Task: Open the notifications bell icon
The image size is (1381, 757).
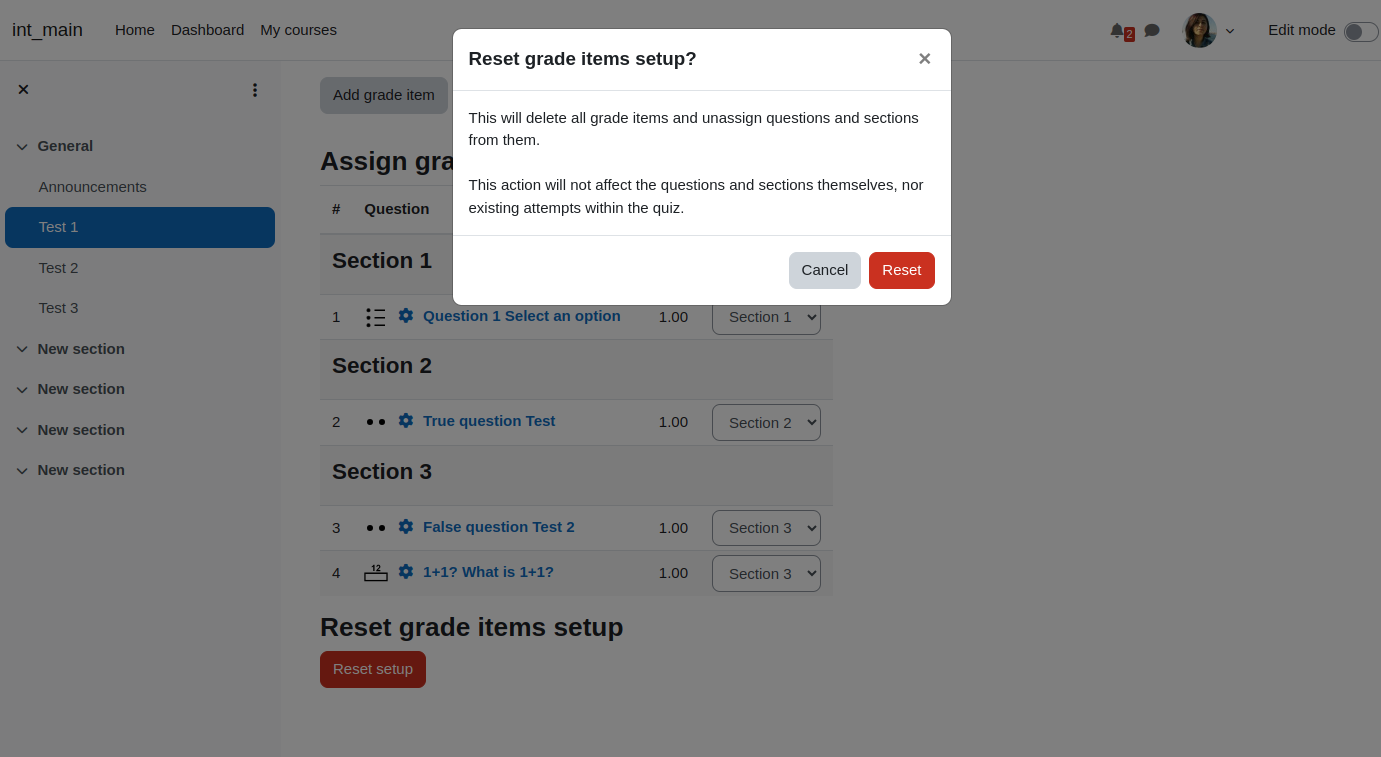Action: coord(1117,30)
